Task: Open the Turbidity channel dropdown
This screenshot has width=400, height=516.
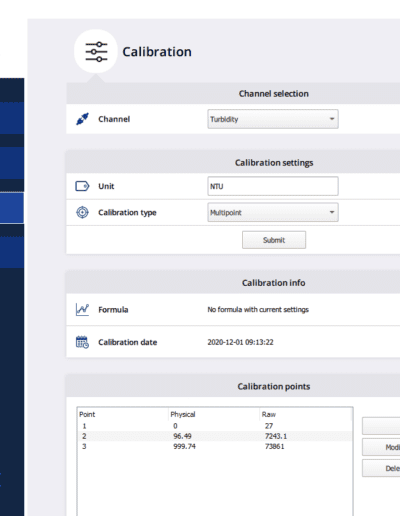Action: coord(273,119)
